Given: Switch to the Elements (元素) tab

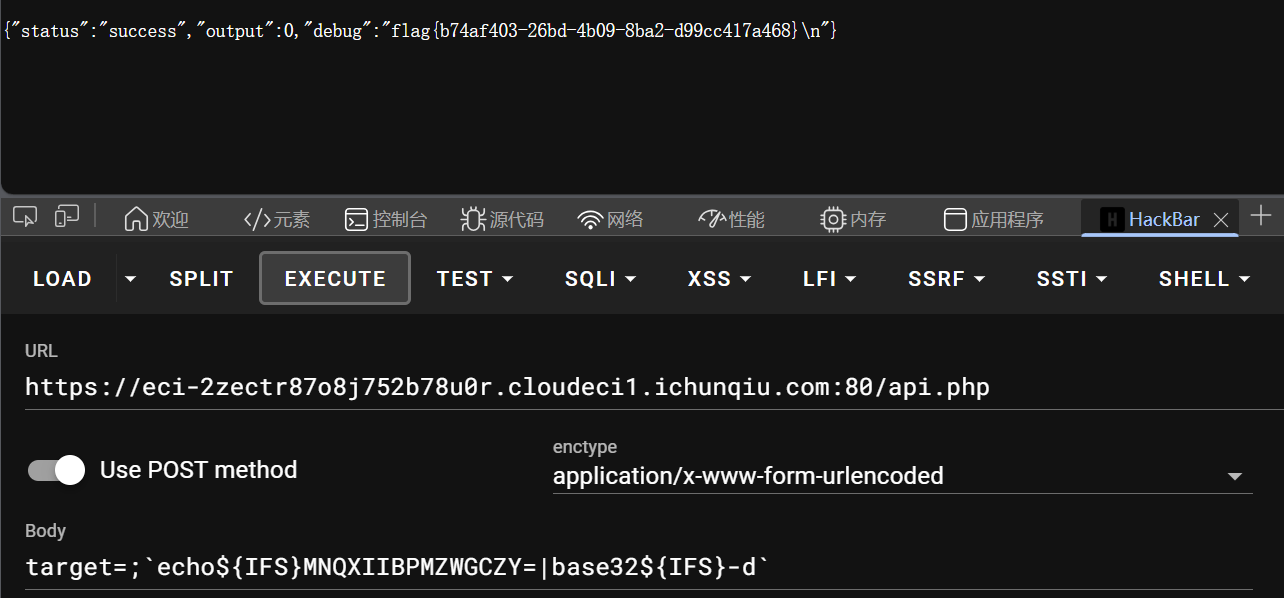Looking at the screenshot, I should pos(277,220).
